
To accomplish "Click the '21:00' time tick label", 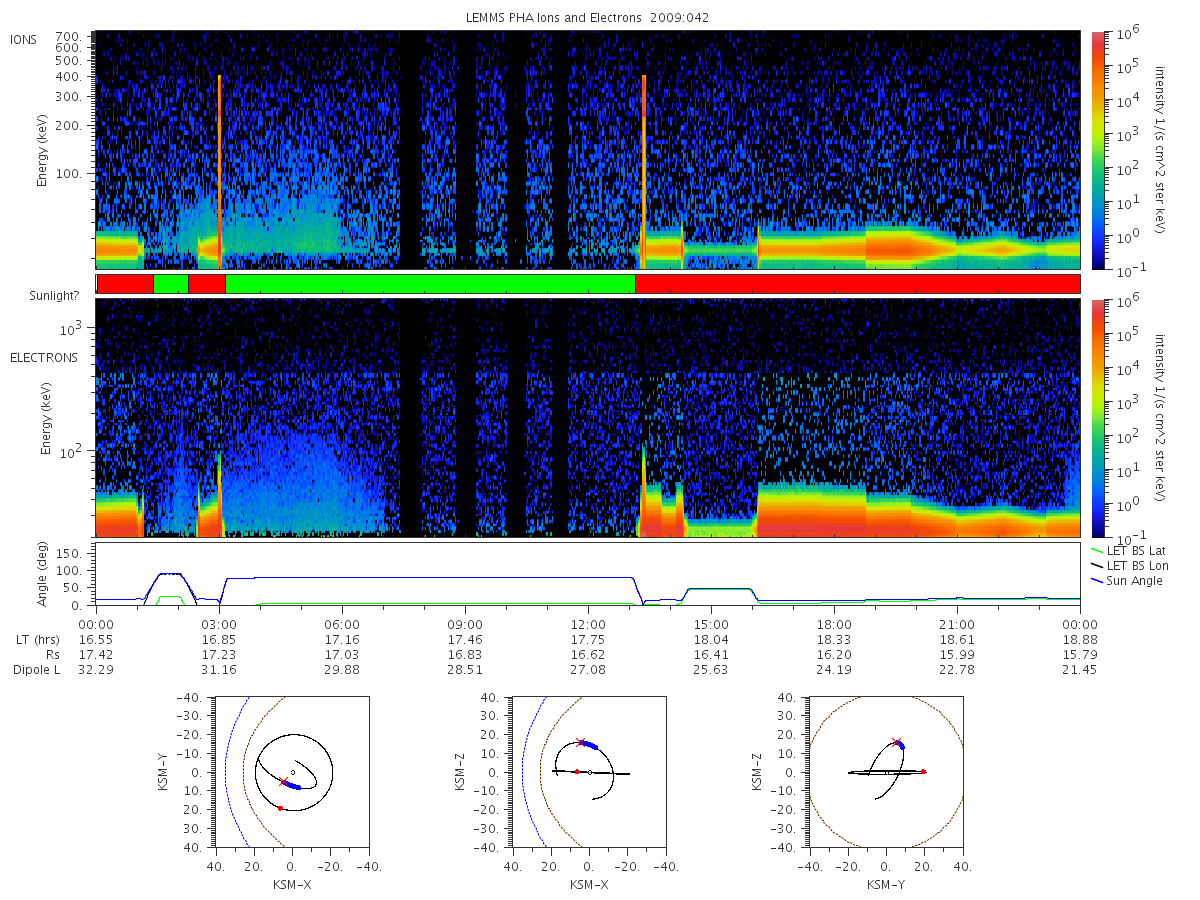I will point(957,623).
